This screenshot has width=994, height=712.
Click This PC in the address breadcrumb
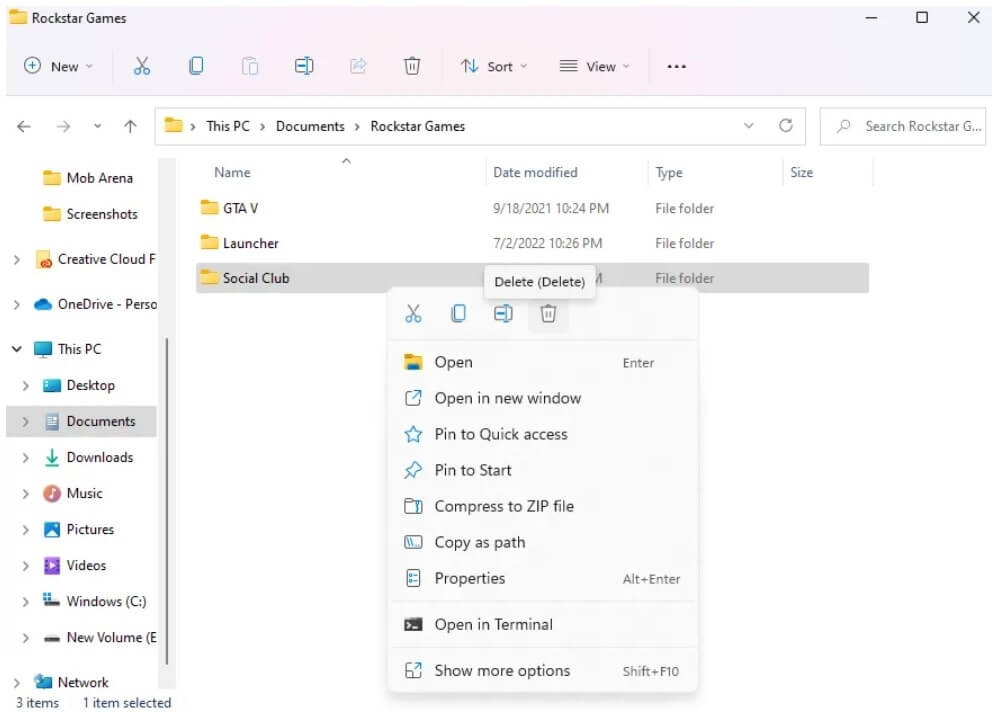[228, 126]
